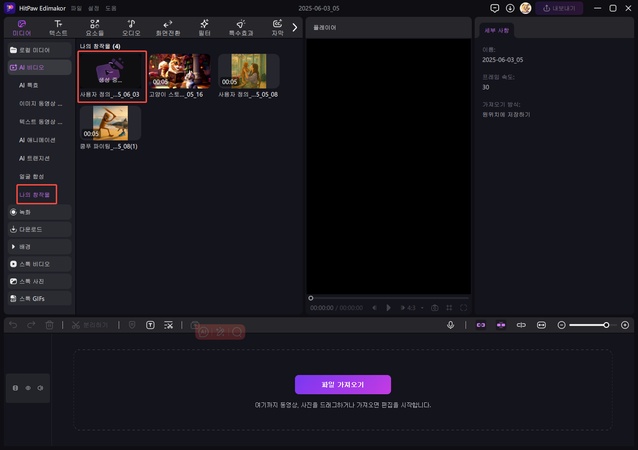
Task: Toggle the purple magnetic snap icon
Action: tap(501, 325)
